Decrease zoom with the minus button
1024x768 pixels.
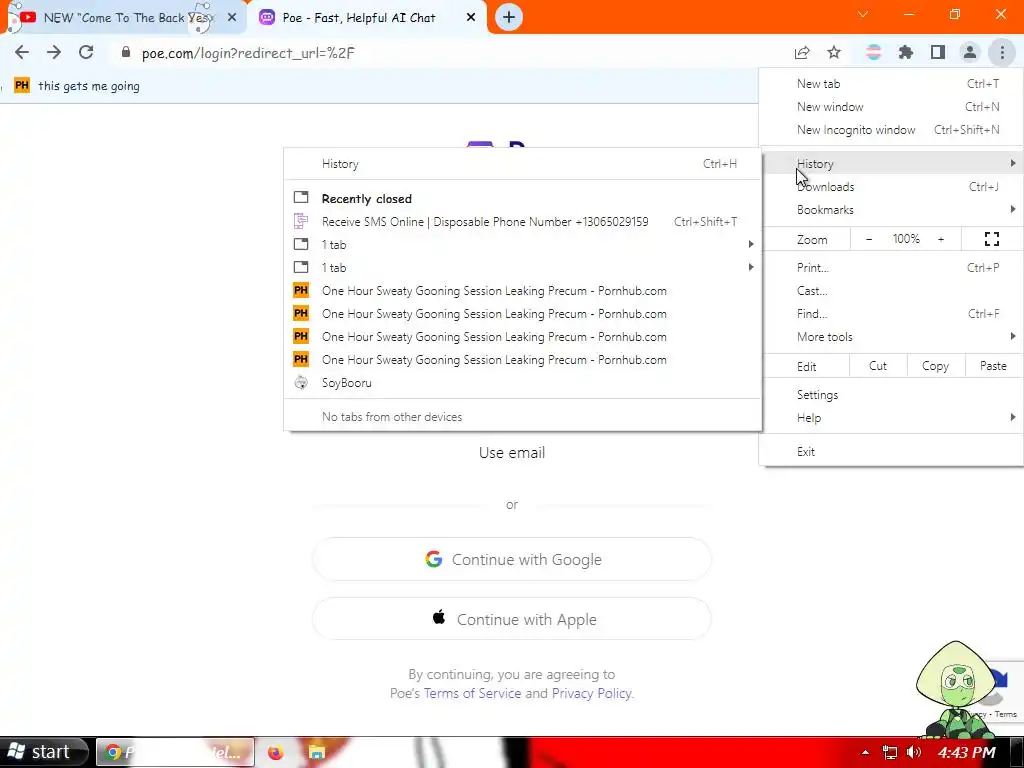coord(869,239)
